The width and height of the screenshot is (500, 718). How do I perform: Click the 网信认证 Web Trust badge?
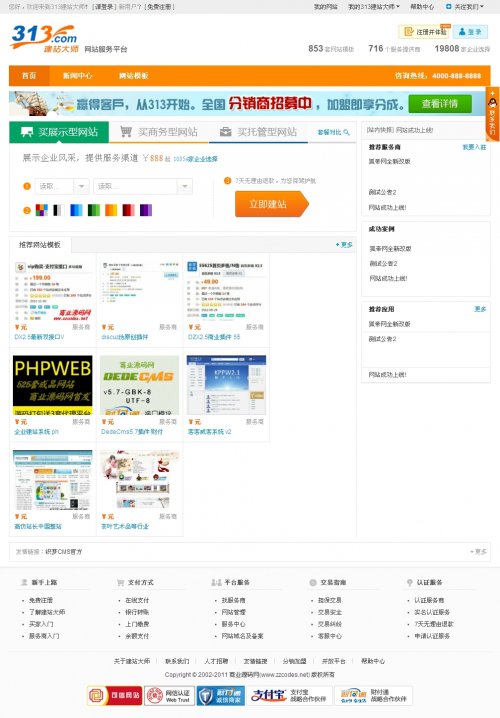tap(170, 696)
